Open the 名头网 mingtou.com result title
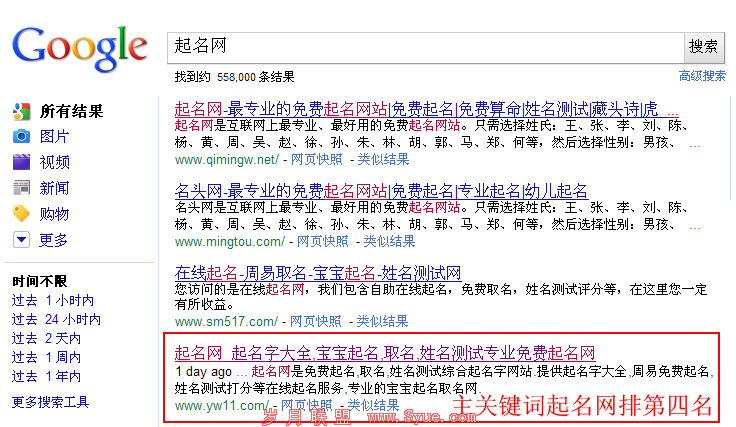The image size is (736, 427). 380,191
